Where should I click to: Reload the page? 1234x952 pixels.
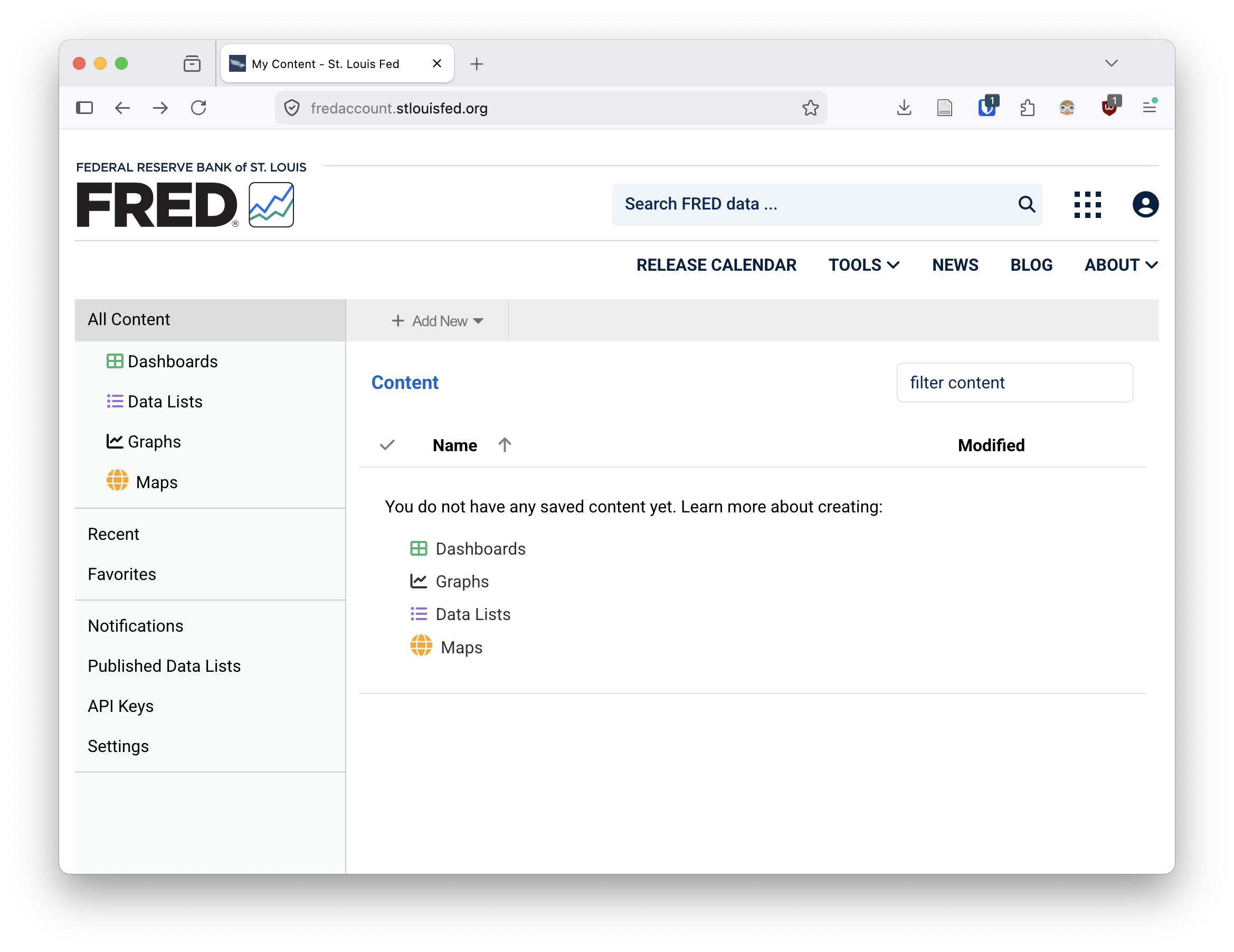(198, 107)
